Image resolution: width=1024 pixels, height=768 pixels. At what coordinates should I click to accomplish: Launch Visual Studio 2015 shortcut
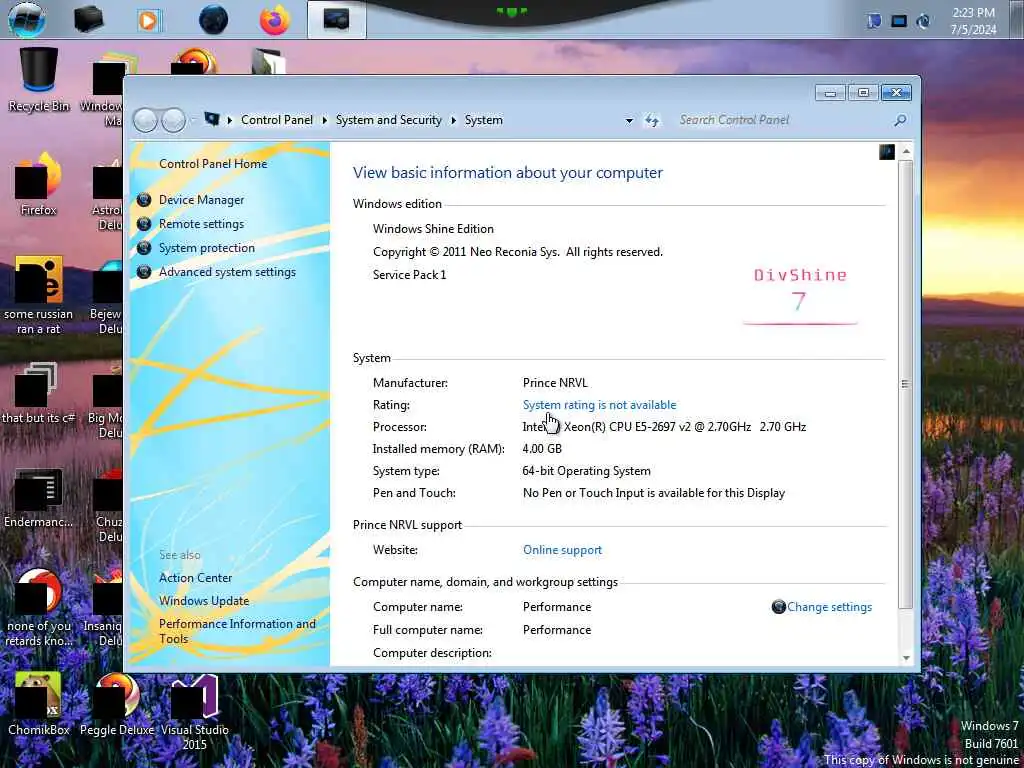click(x=195, y=712)
